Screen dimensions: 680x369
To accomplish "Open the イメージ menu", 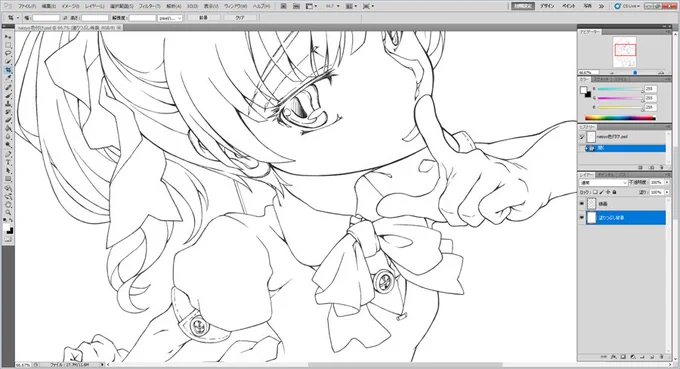I will (70, 6).
